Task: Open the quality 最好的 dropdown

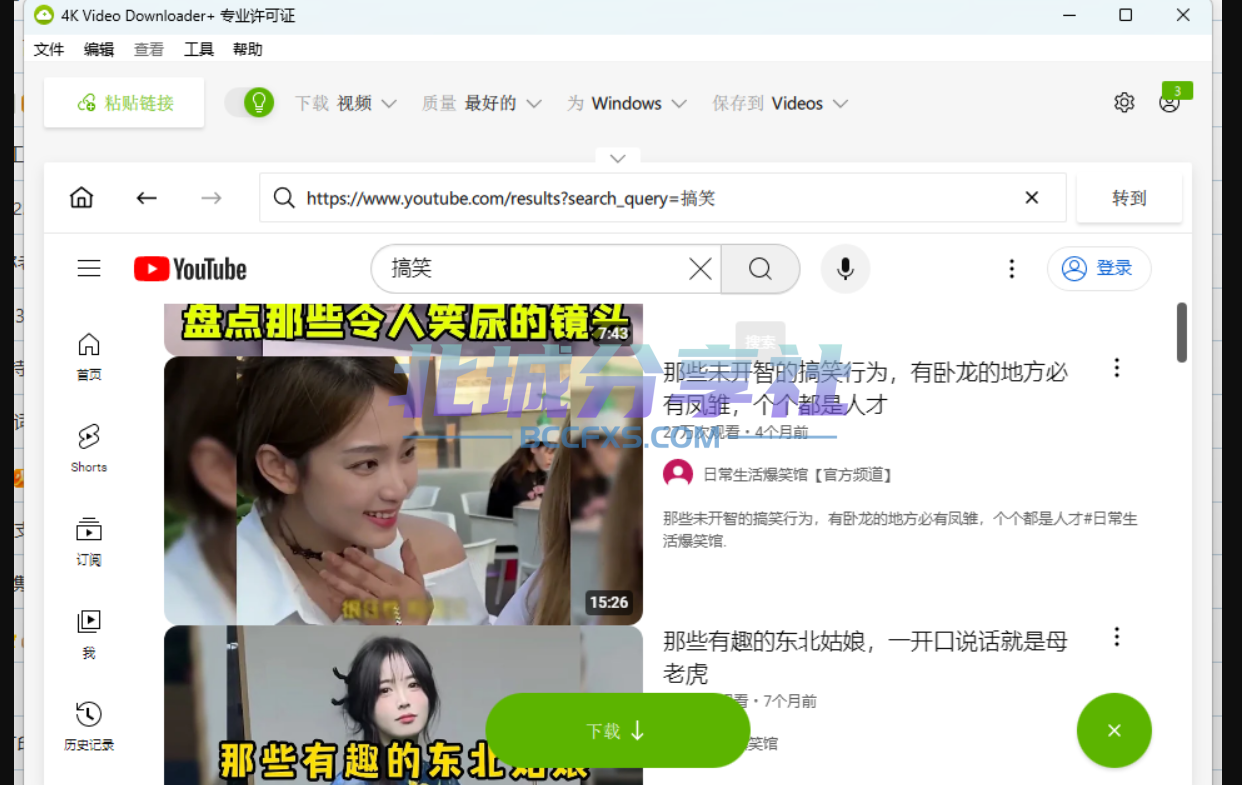Action: click(482, 103)
